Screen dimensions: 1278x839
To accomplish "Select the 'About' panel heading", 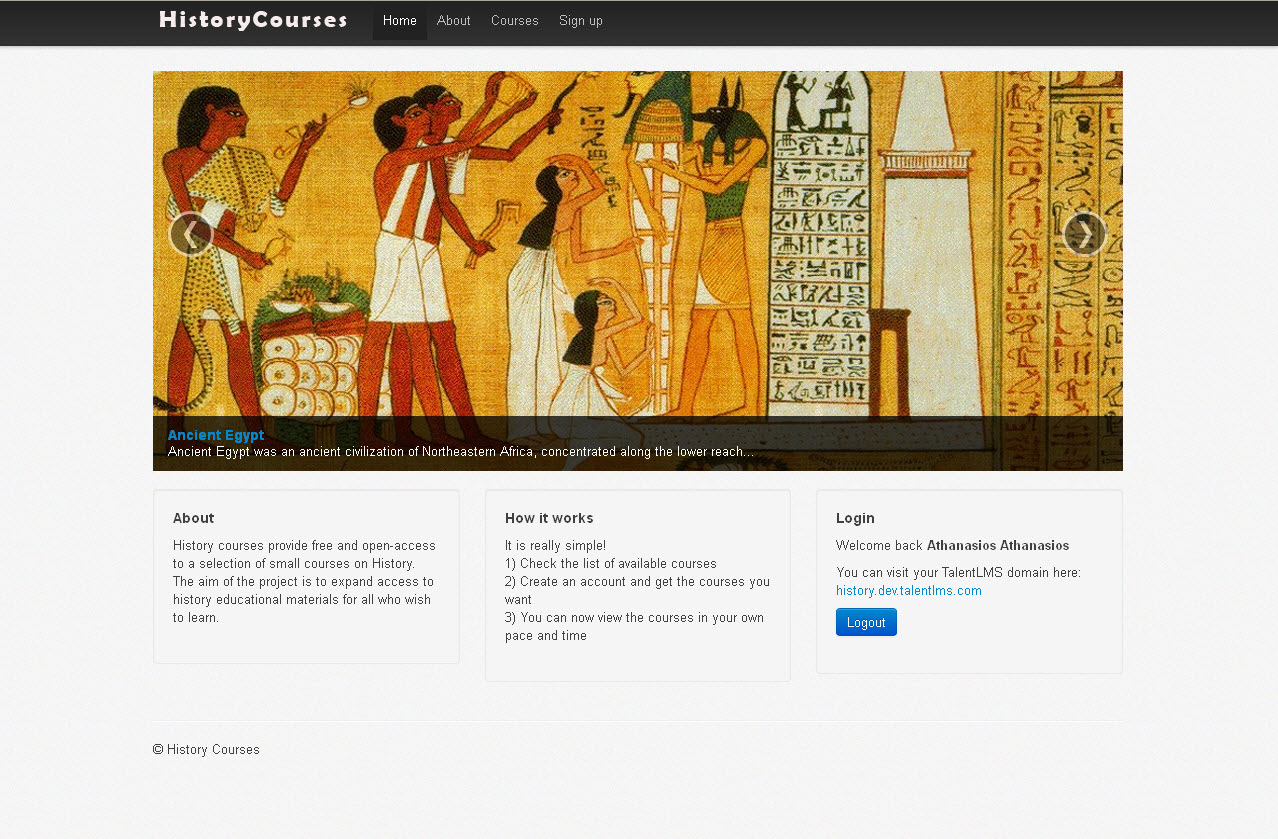I will click(194, 518).
